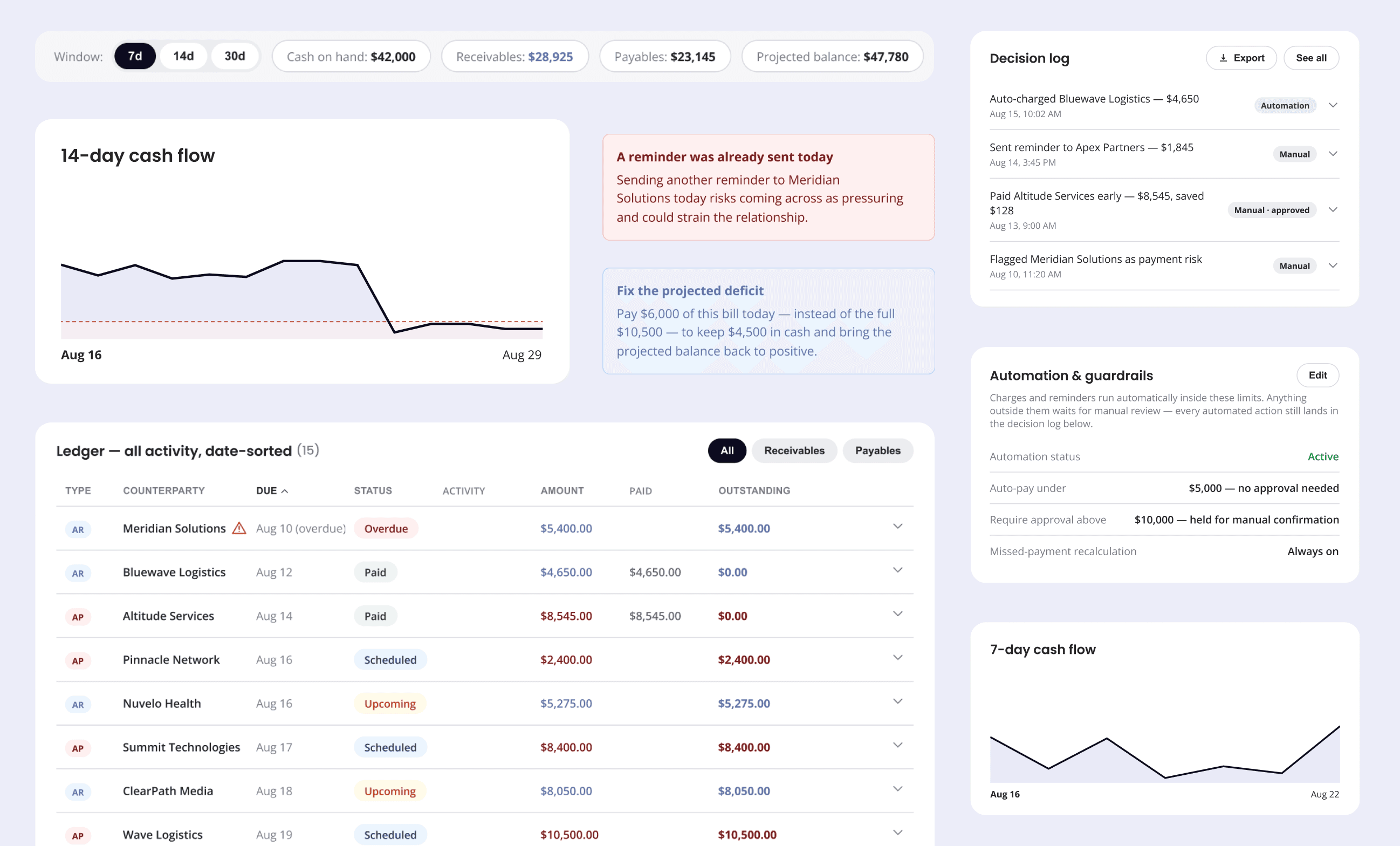The height and width of the screenshot is (846, 1400).
Task: Switch window to 14d
Action: coord(183,56)
